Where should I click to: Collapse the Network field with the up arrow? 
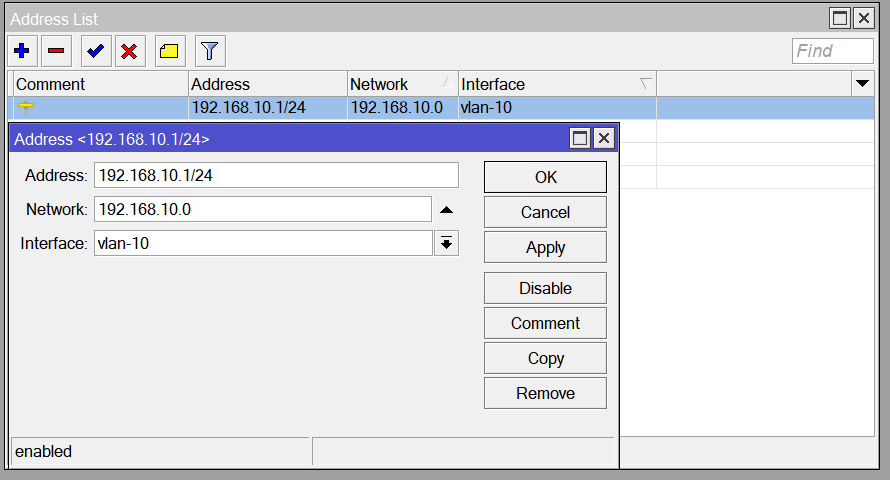click(x=446, y=210)
